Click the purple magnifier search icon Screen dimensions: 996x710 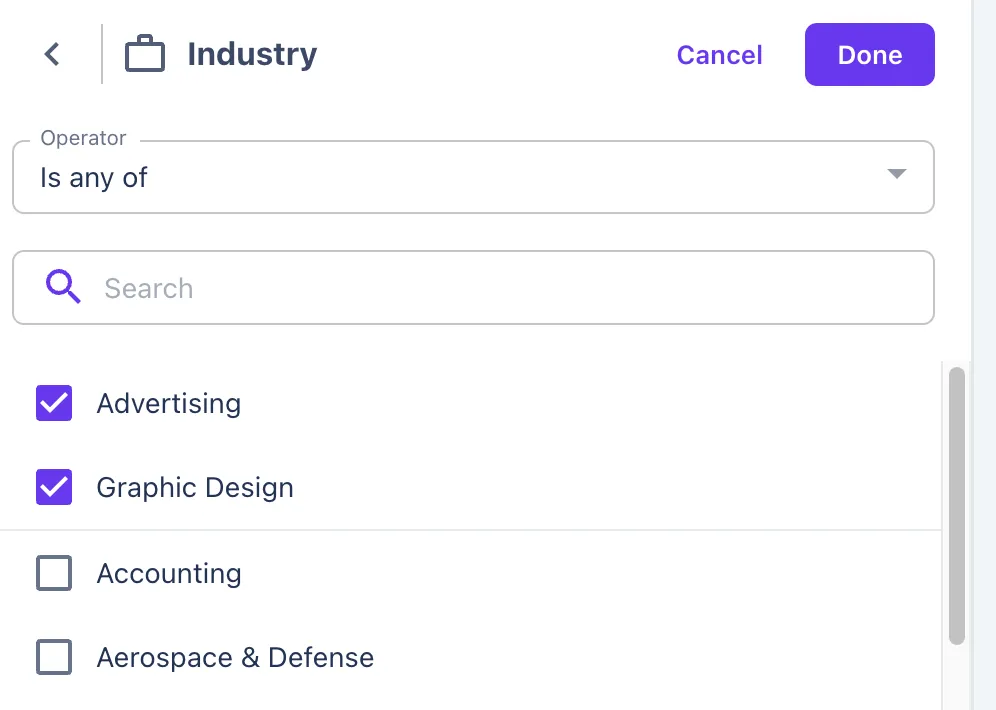(x=63, y=288)
